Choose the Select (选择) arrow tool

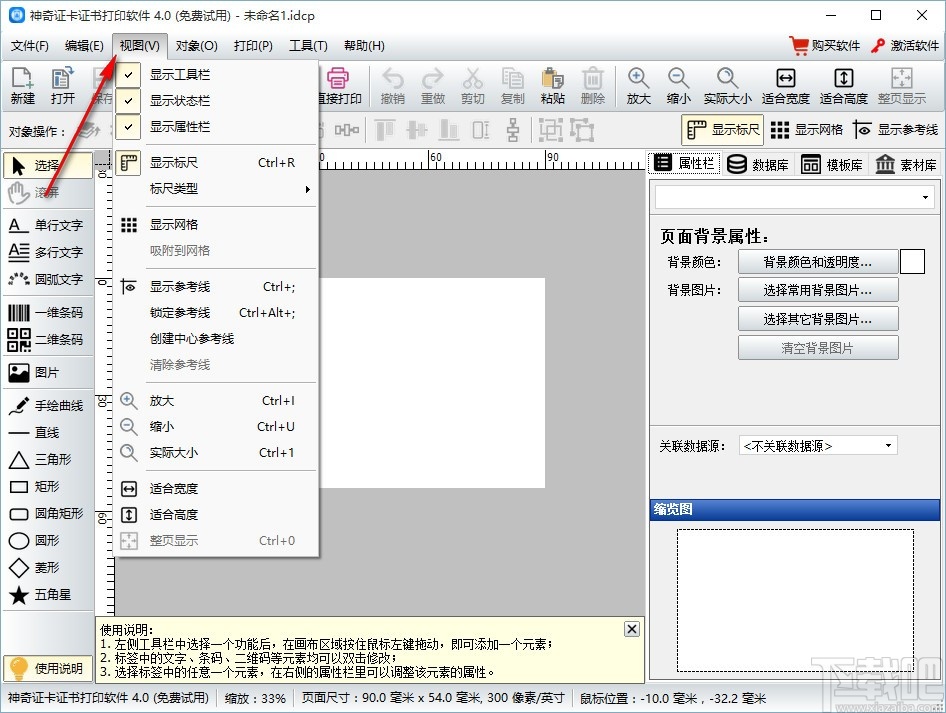pyautogui.click(x=48, y=165)
